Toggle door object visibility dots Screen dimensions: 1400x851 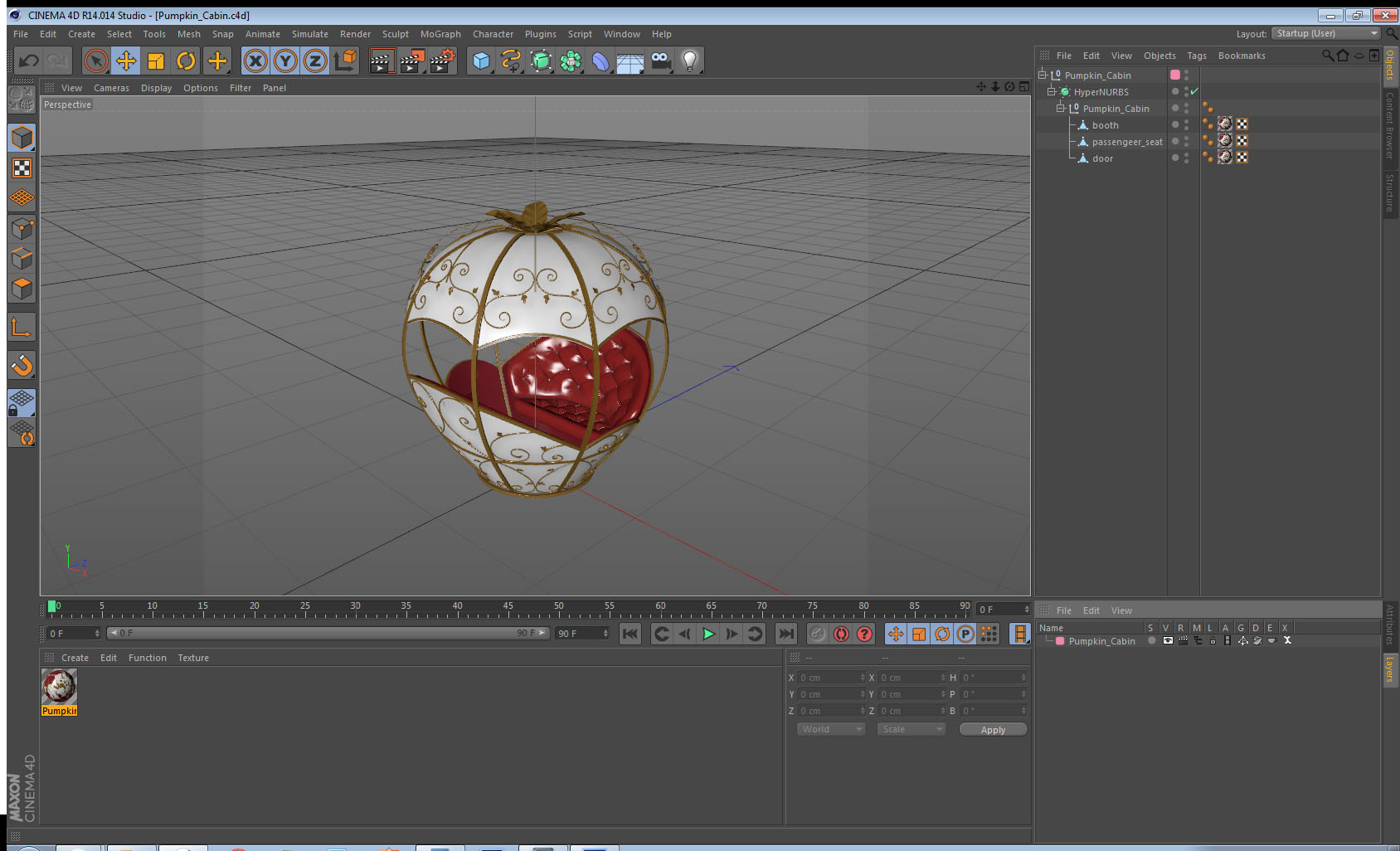point(1186,158)
